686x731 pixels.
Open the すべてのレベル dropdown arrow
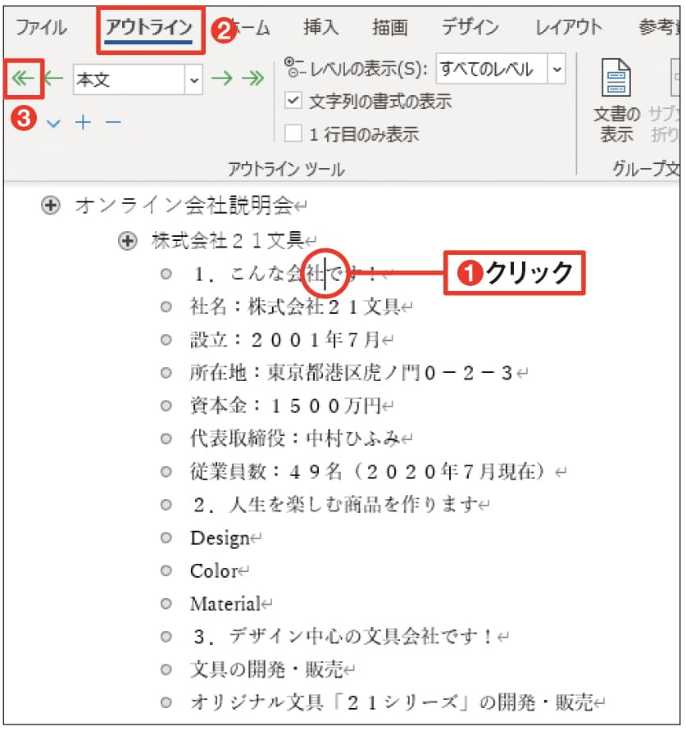pos(556,69)
